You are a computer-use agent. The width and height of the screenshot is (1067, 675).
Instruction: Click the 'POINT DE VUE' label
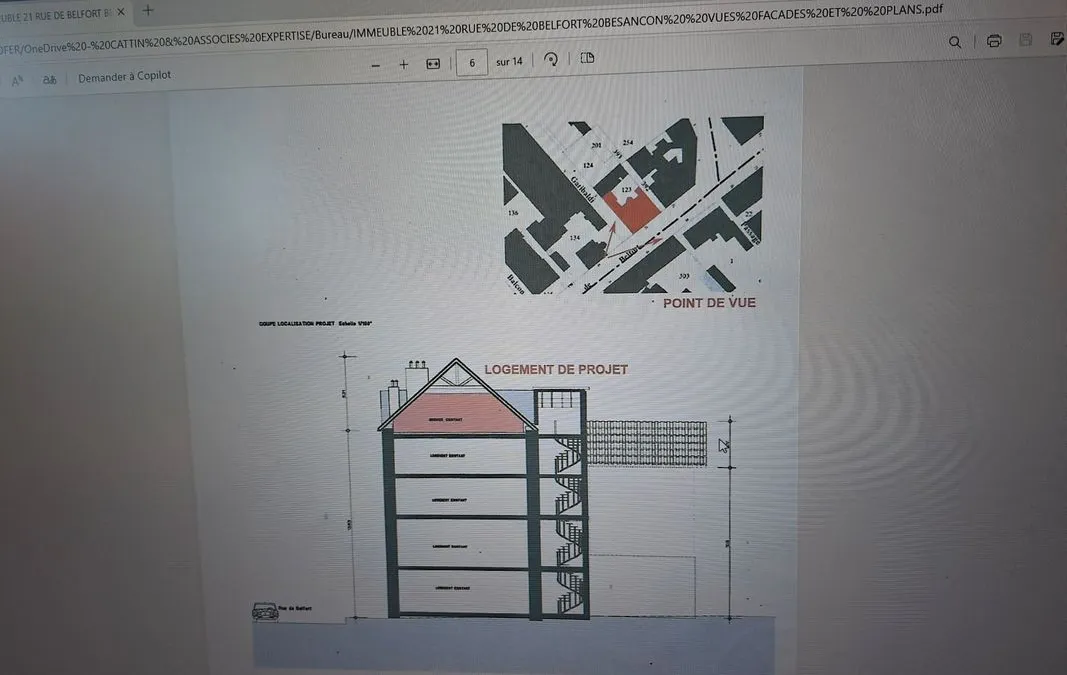(x=709, y=303)
